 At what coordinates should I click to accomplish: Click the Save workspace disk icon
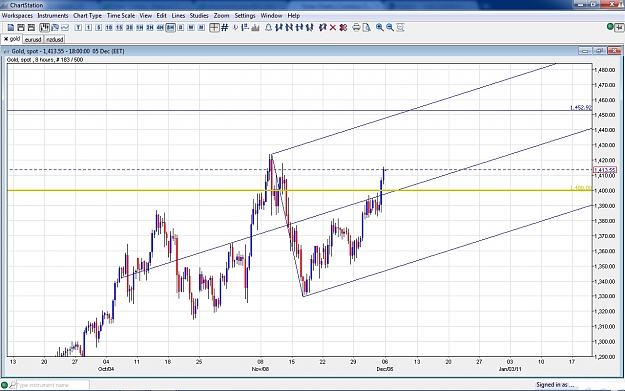point(31,28)
